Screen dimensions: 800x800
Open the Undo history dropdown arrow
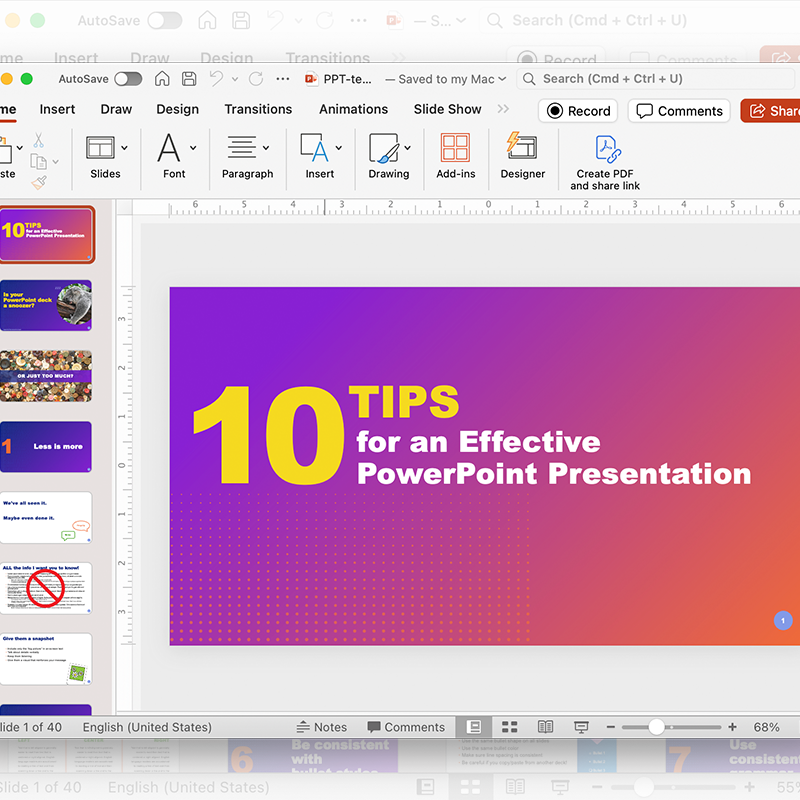pyautogui.click(x=235, y=79)
